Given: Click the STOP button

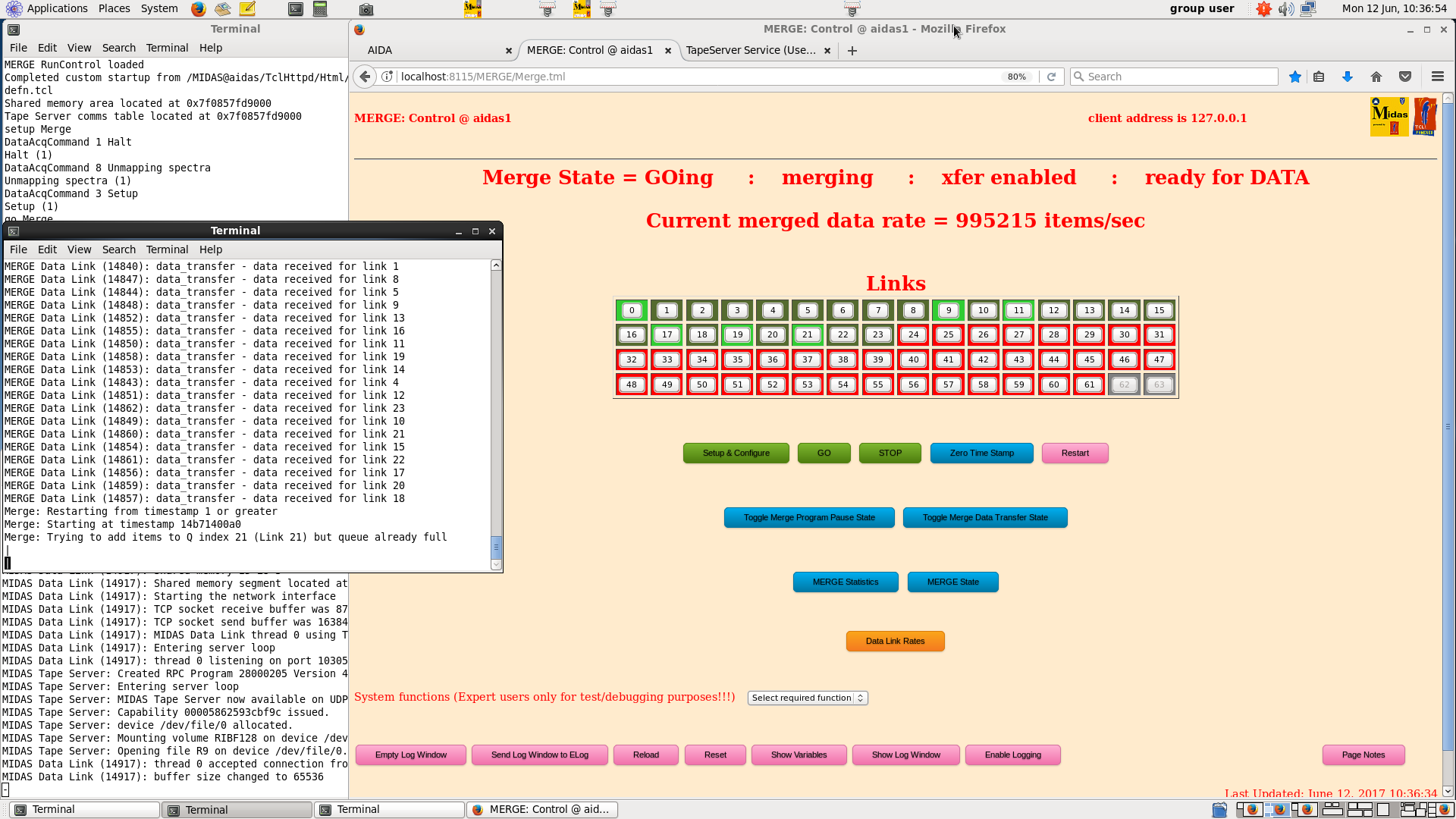Looking at the screenshot, I should point(890,453).
